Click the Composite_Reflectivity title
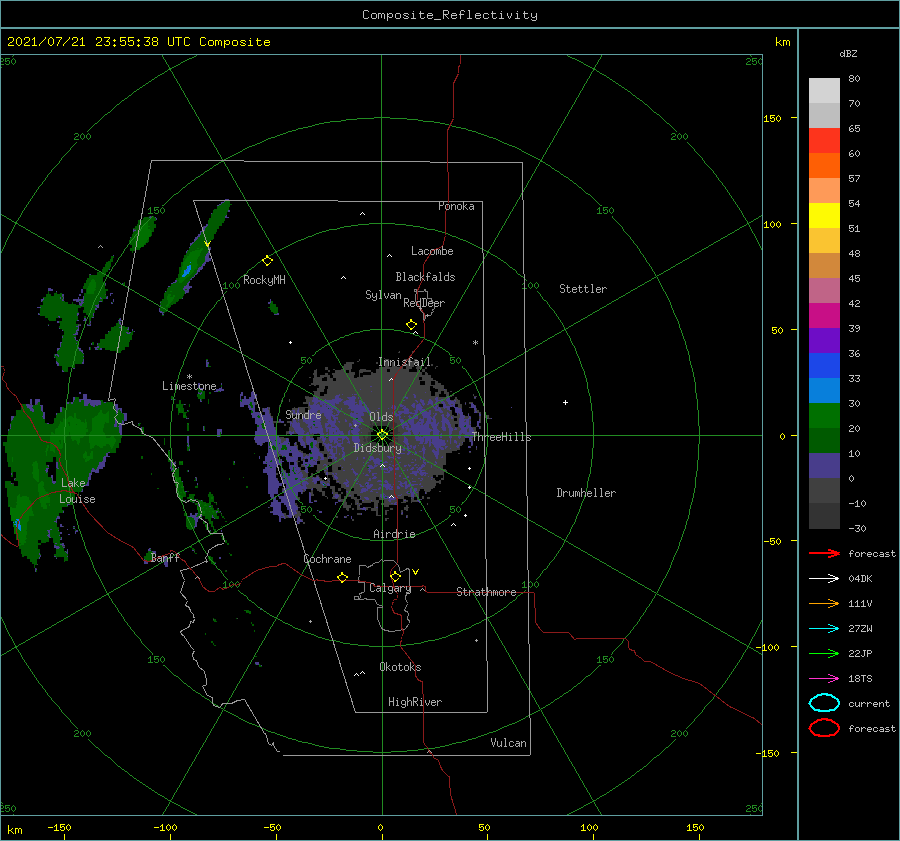 tap(450, 15)
